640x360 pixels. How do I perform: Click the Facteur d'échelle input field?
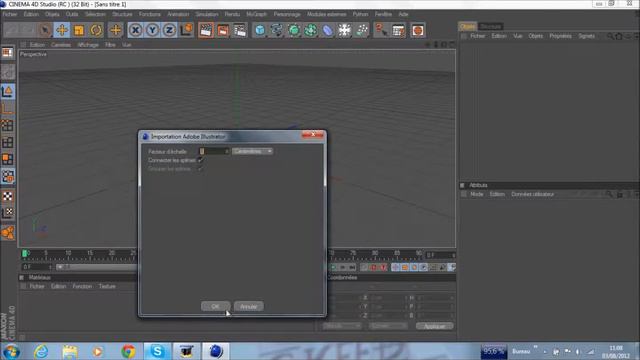pyautogui.click(x=213, y=151)
